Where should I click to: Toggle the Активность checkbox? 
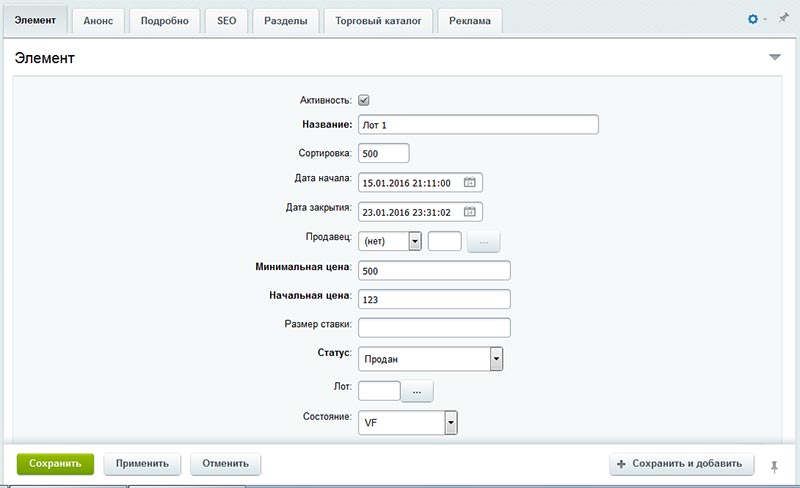(x=364, y=100)
